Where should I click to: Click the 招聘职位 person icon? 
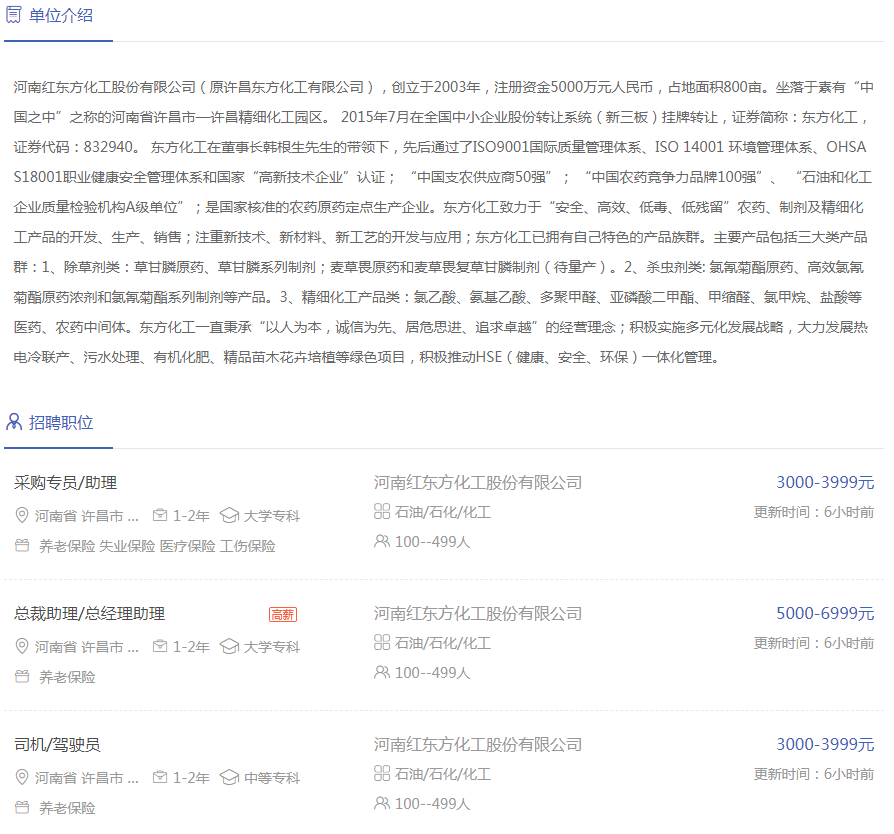coord(14,422)
